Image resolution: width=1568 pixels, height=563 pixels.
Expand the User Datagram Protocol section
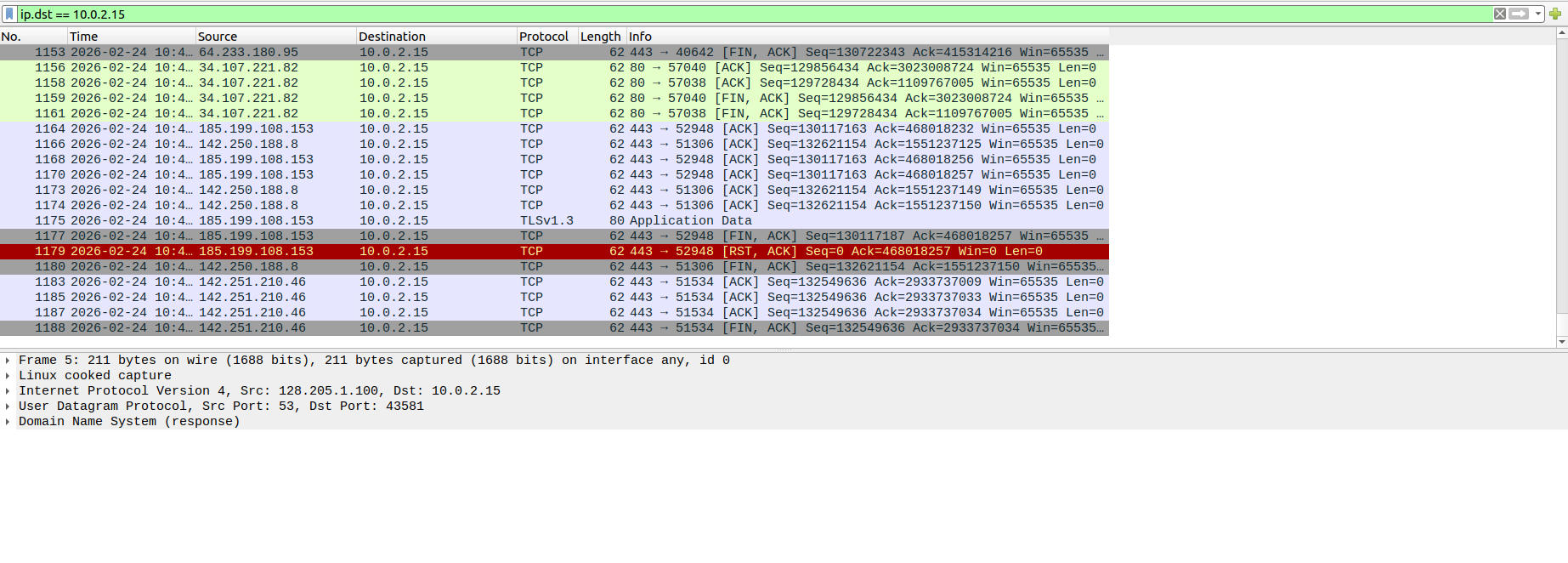tap(8, 407)
